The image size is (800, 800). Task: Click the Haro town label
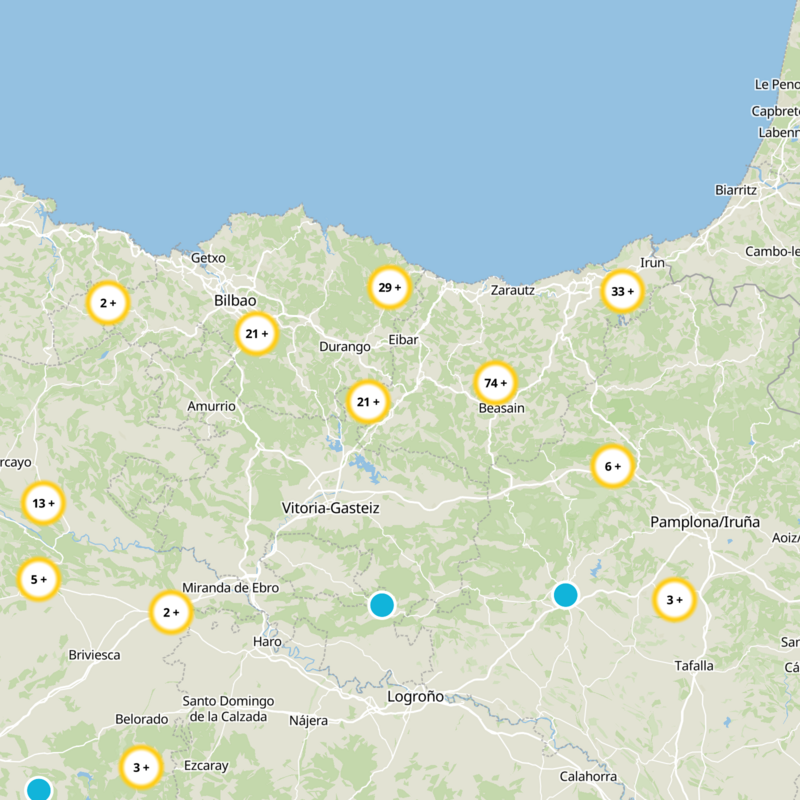point(267,642)
